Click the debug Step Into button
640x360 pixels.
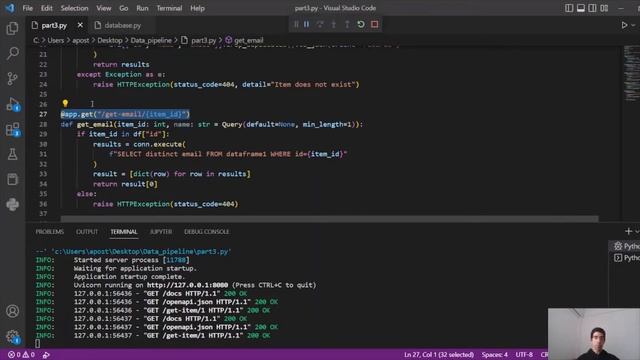333,24
